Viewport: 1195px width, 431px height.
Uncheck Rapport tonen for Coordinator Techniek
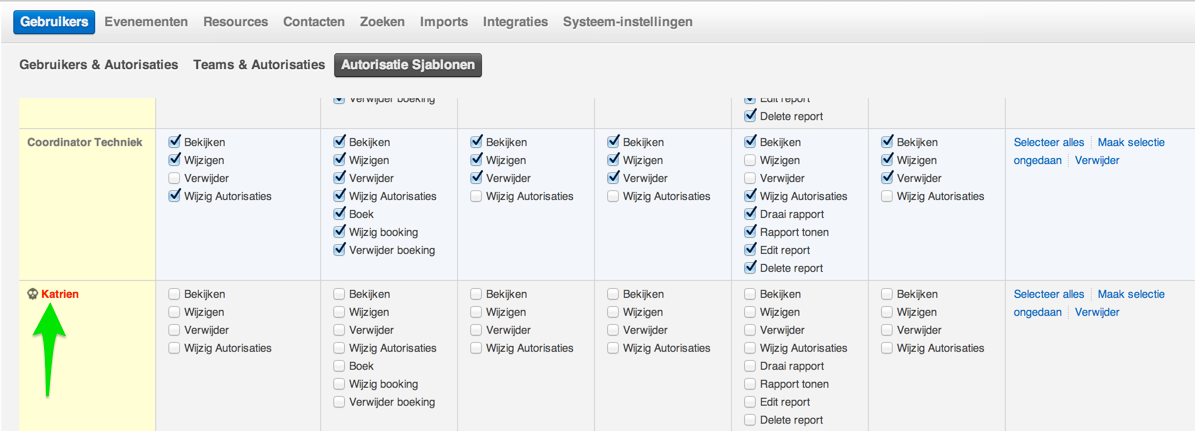pyautogui.click(x=750, y=232)
